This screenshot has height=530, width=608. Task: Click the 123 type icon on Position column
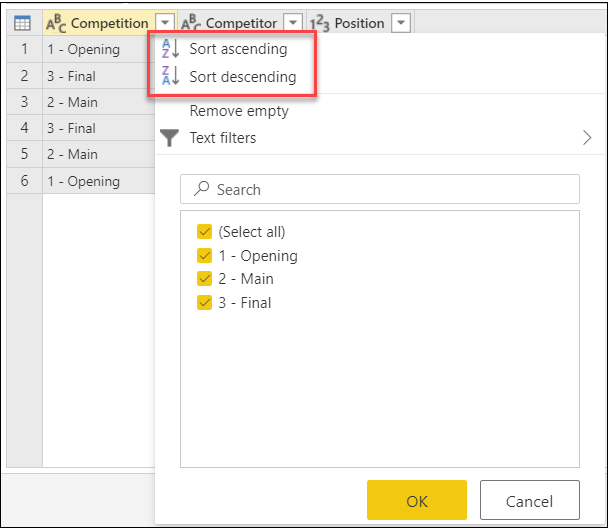tap(320, 22)
